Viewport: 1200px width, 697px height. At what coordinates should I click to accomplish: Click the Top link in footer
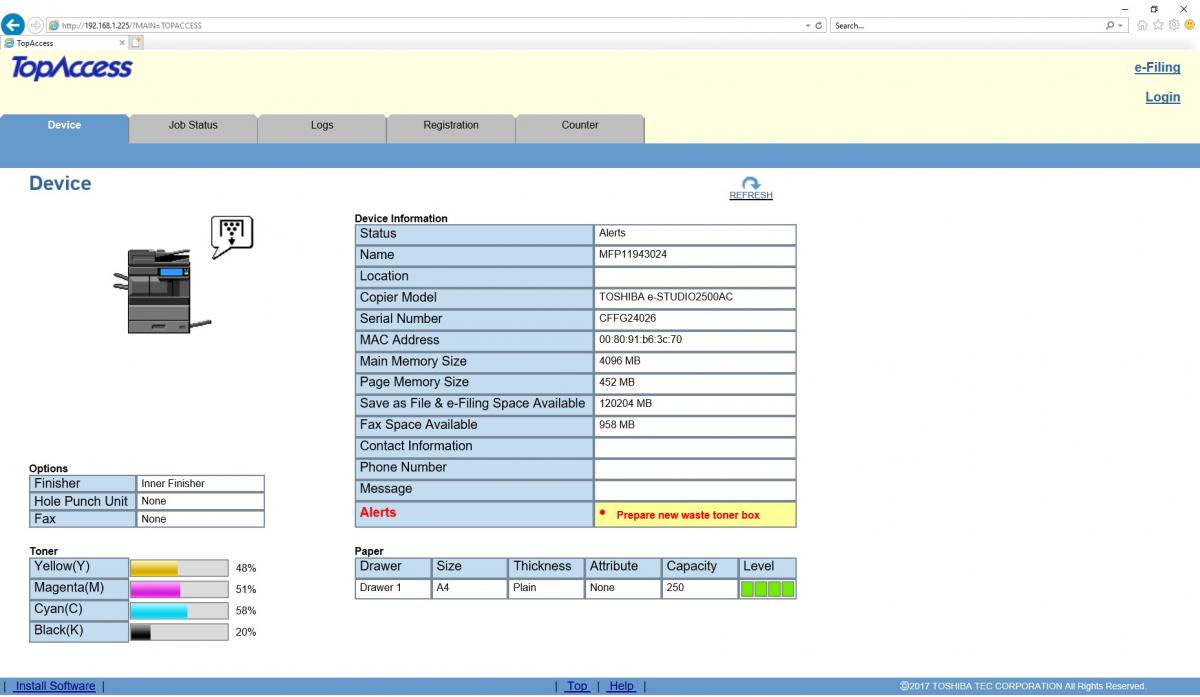click(x=578, y=686)
